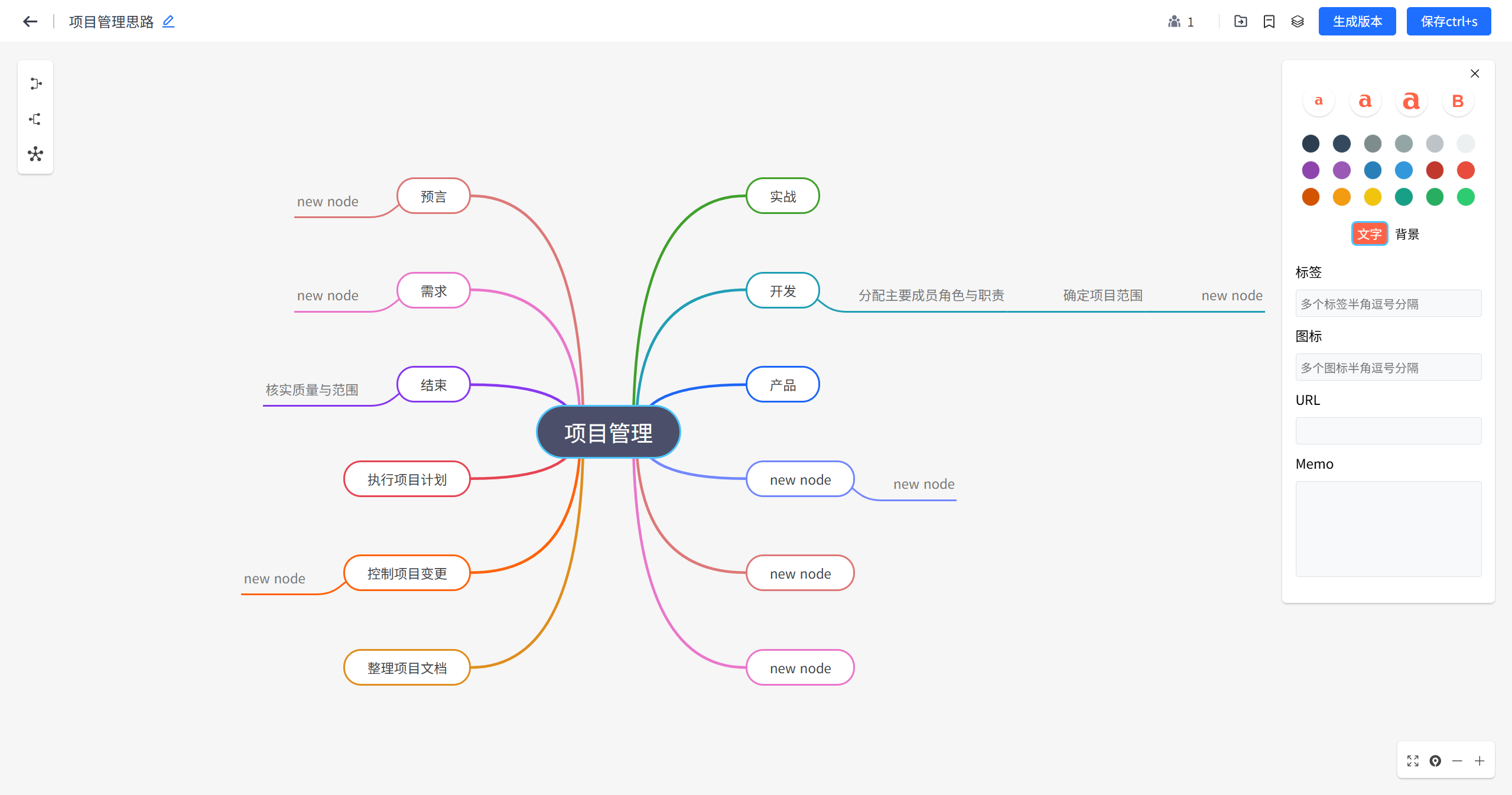Click the back arrow icon

click(x=30, y=22)
